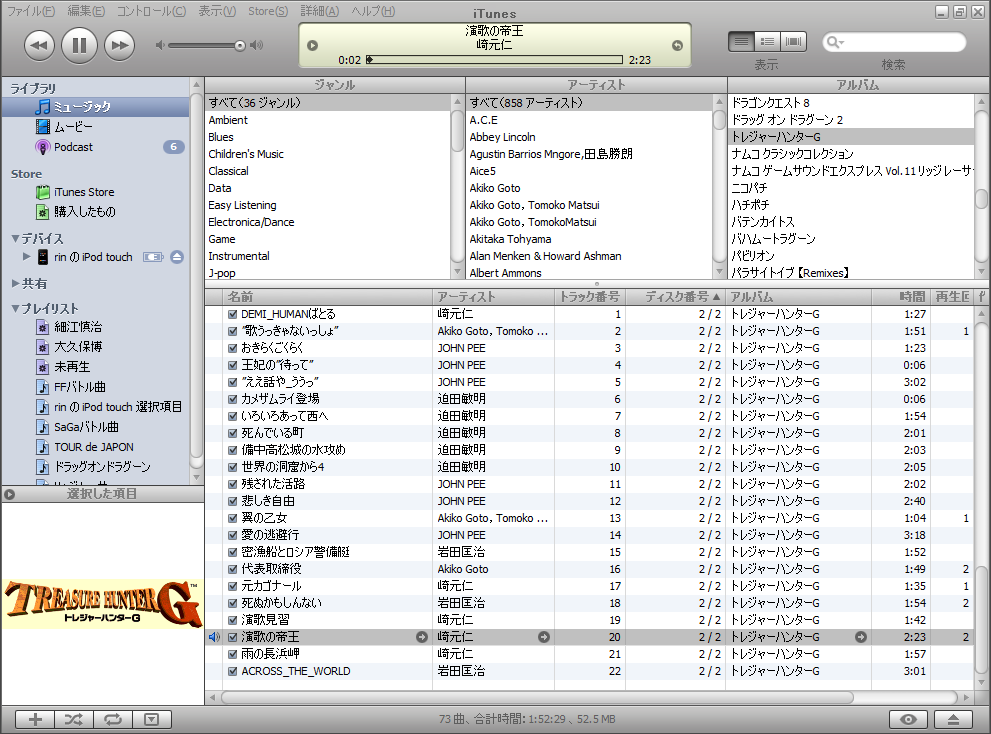Pause the currently playing song
Viewport: 991px width, 734px height.
tap(79, 46)
